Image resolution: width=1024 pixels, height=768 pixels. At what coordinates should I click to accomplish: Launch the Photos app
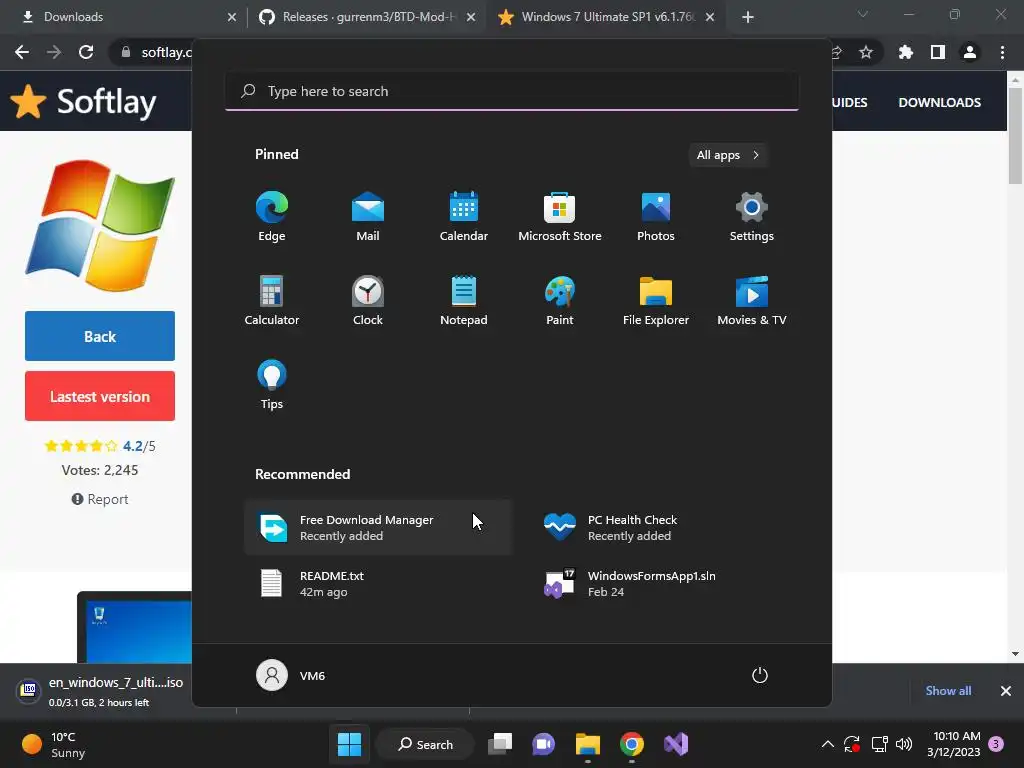coord(656,217)
